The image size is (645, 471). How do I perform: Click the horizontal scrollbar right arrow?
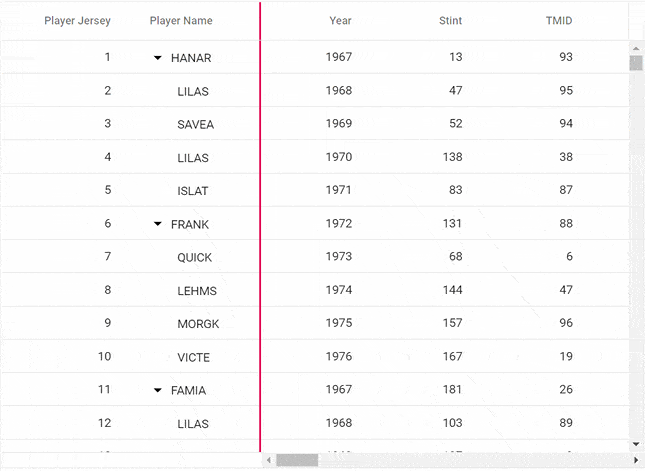(636, 460)
